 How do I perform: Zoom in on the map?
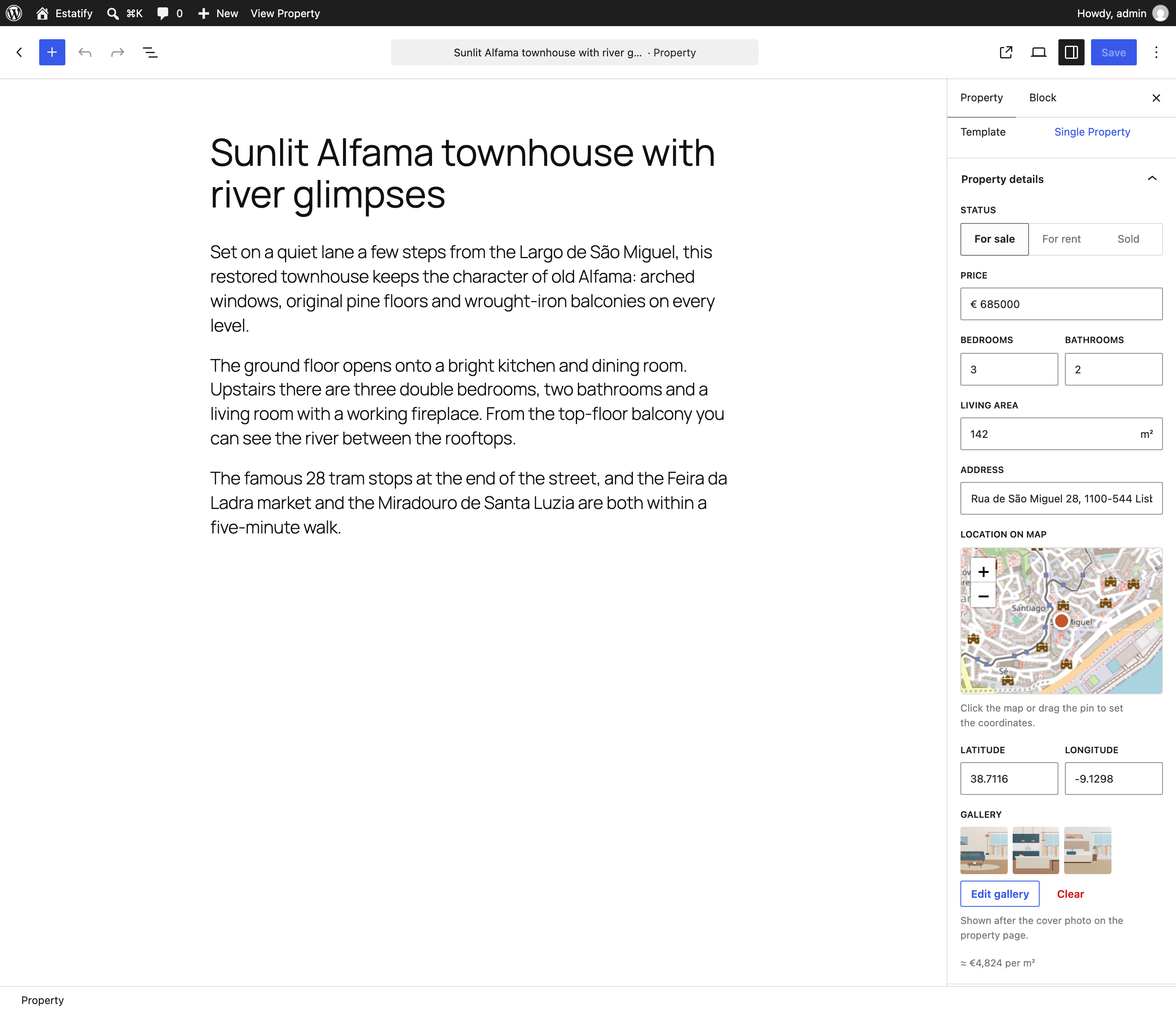[x=984, y=571]
